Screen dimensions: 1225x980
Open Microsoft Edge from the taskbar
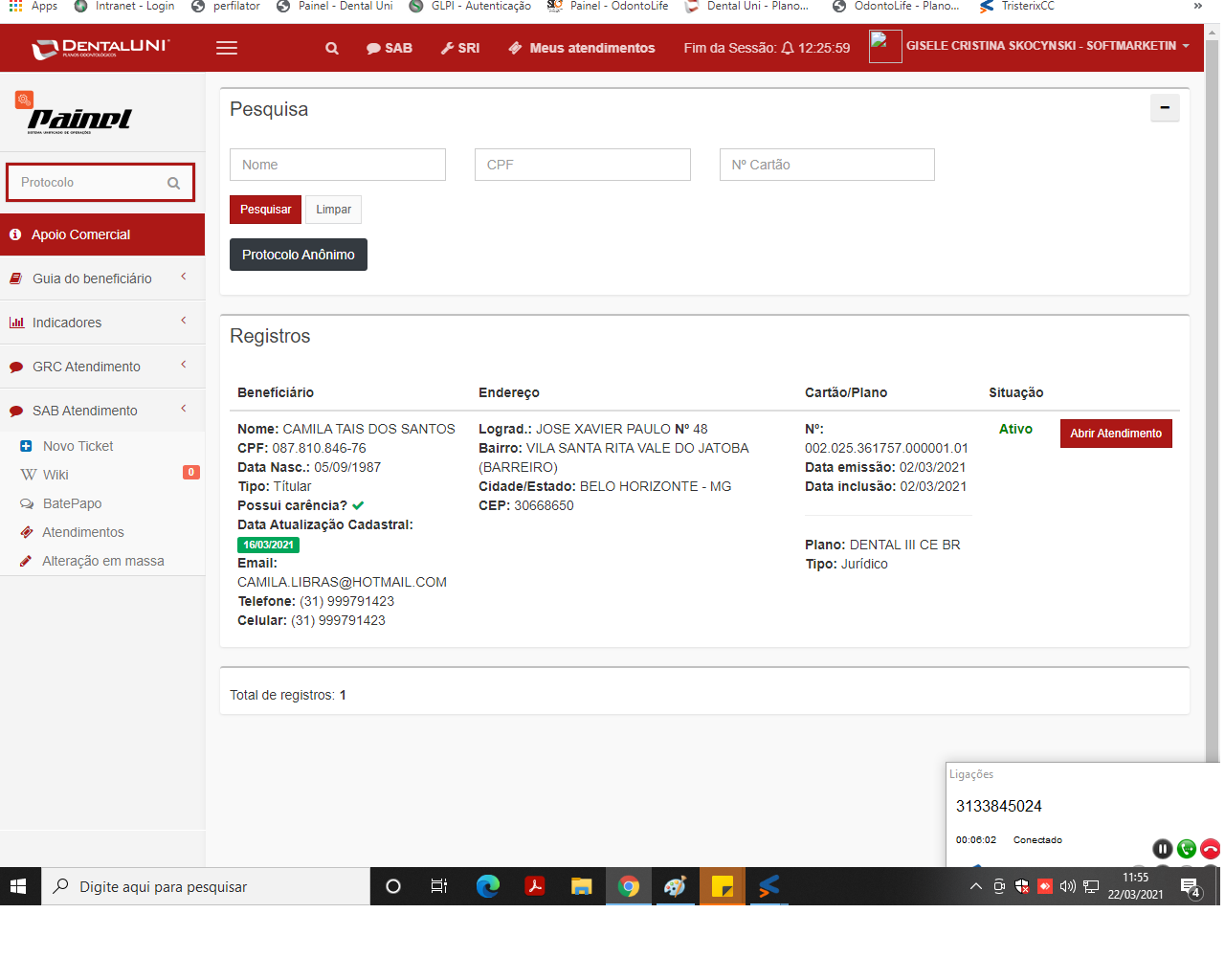(x=488, y=886)
